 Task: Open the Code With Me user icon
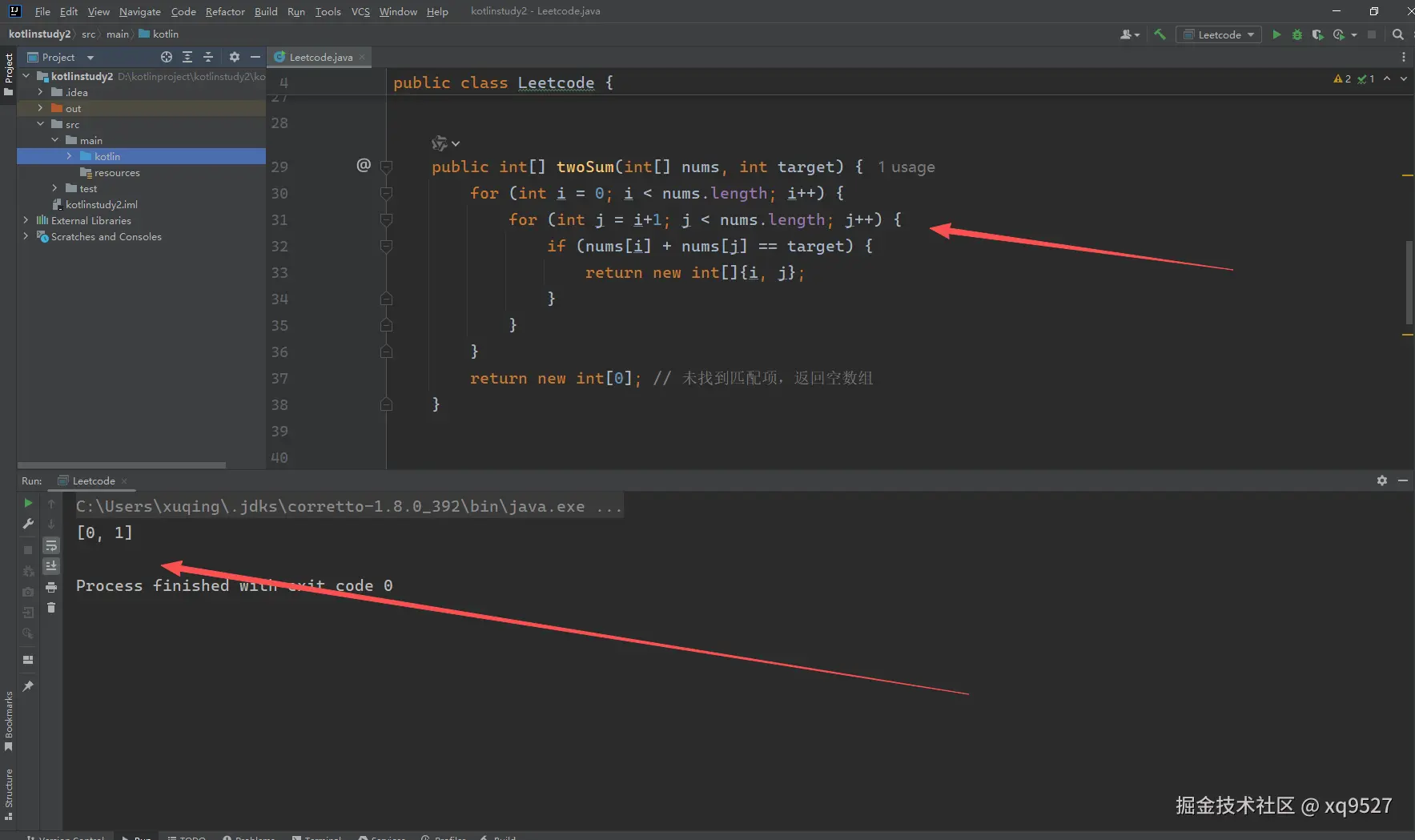(x=1129, y=34)
